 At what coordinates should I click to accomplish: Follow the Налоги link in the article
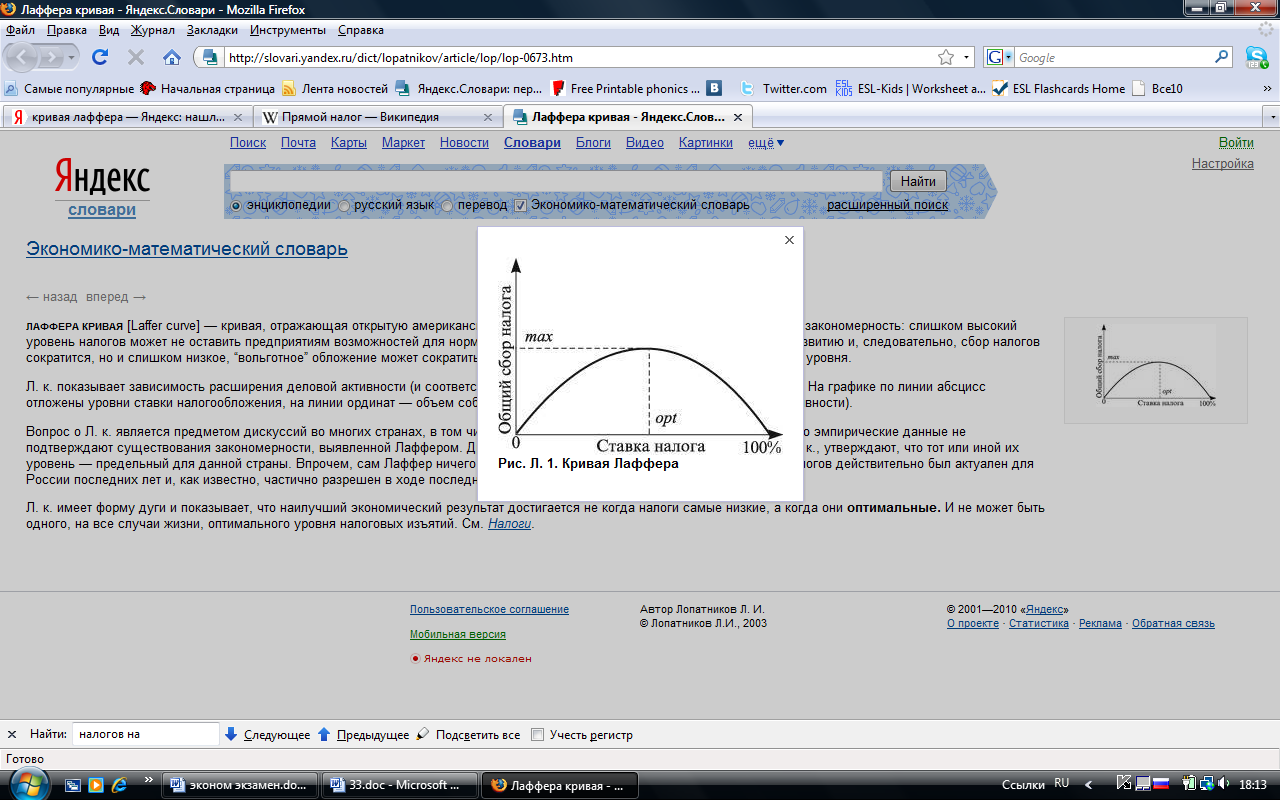[x=509, y=523]
